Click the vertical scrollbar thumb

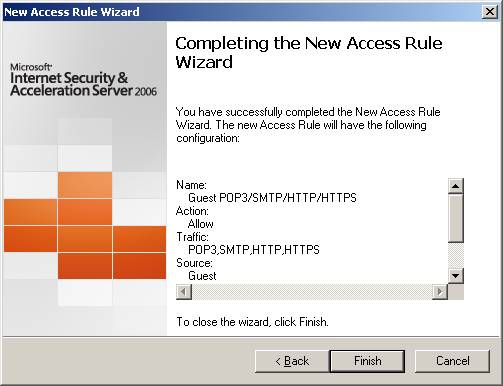(x=456, y=218)
